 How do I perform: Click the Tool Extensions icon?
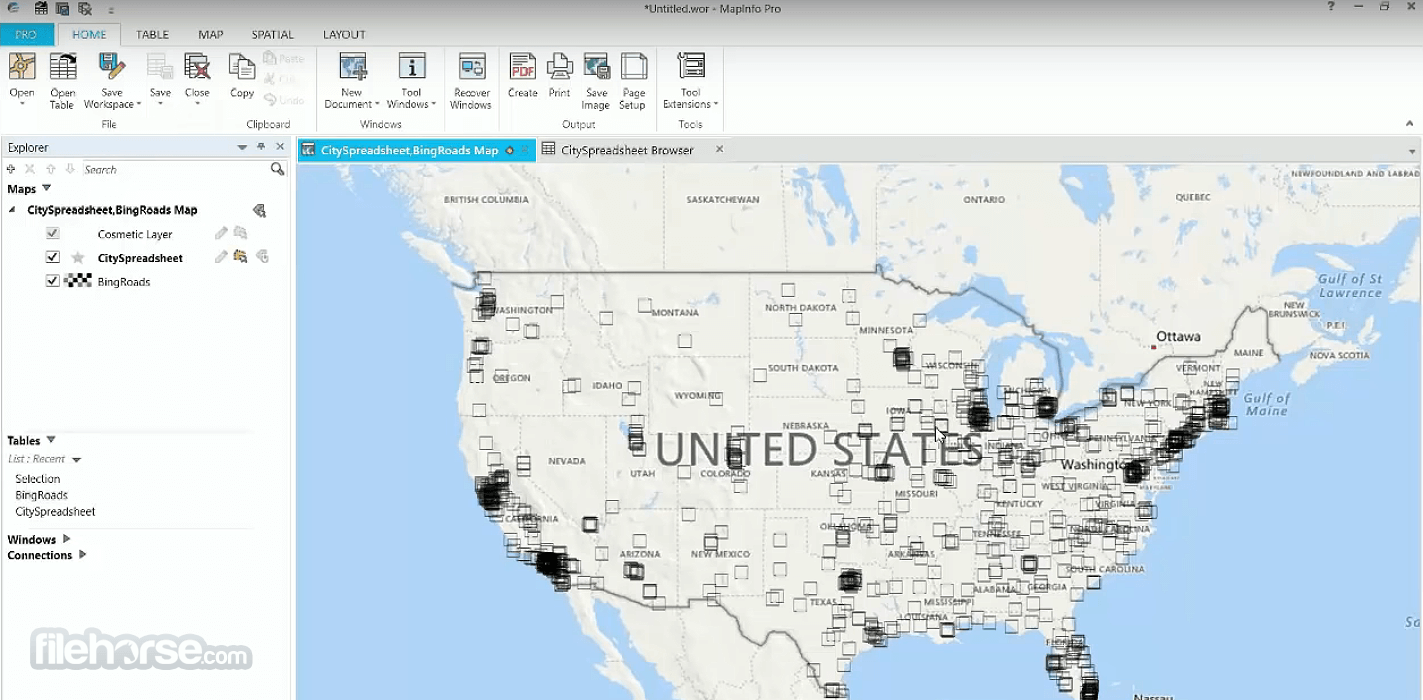[x=691, y=67]
